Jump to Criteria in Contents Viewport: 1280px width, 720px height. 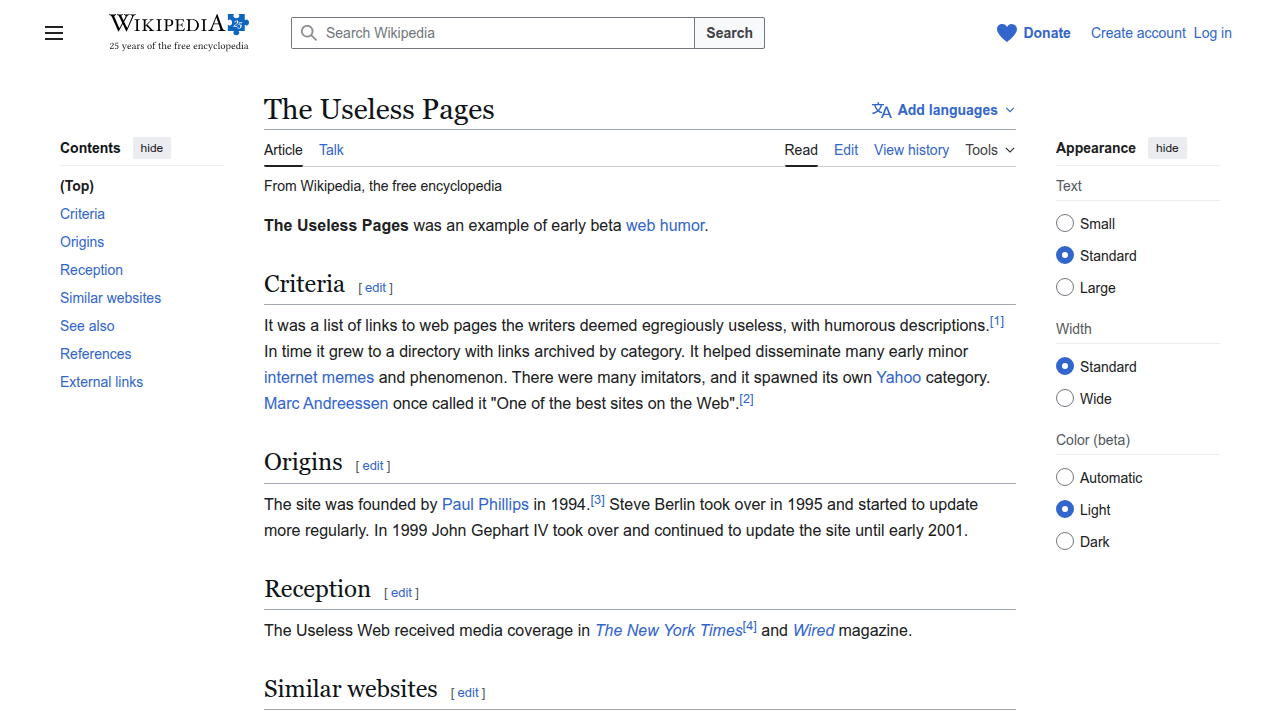pyautogui.click(x=82, y=214)
